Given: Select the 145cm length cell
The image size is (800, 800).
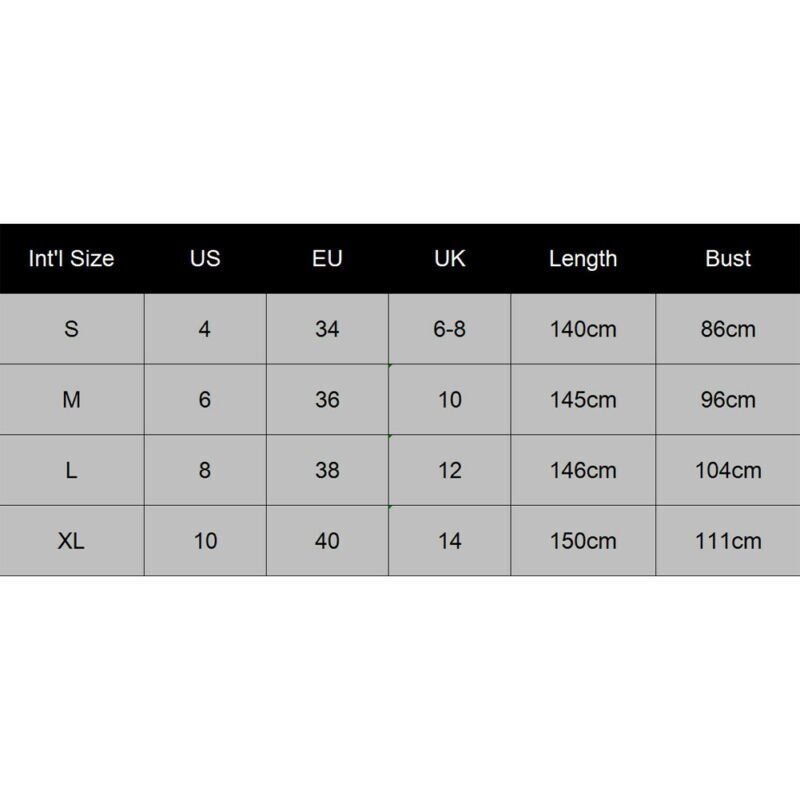Looking at the screenshot, I should click(583, 400).
